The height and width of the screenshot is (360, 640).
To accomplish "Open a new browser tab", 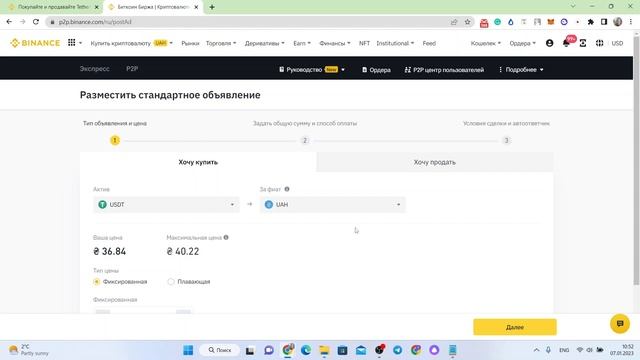I will [x=212, y=7].
